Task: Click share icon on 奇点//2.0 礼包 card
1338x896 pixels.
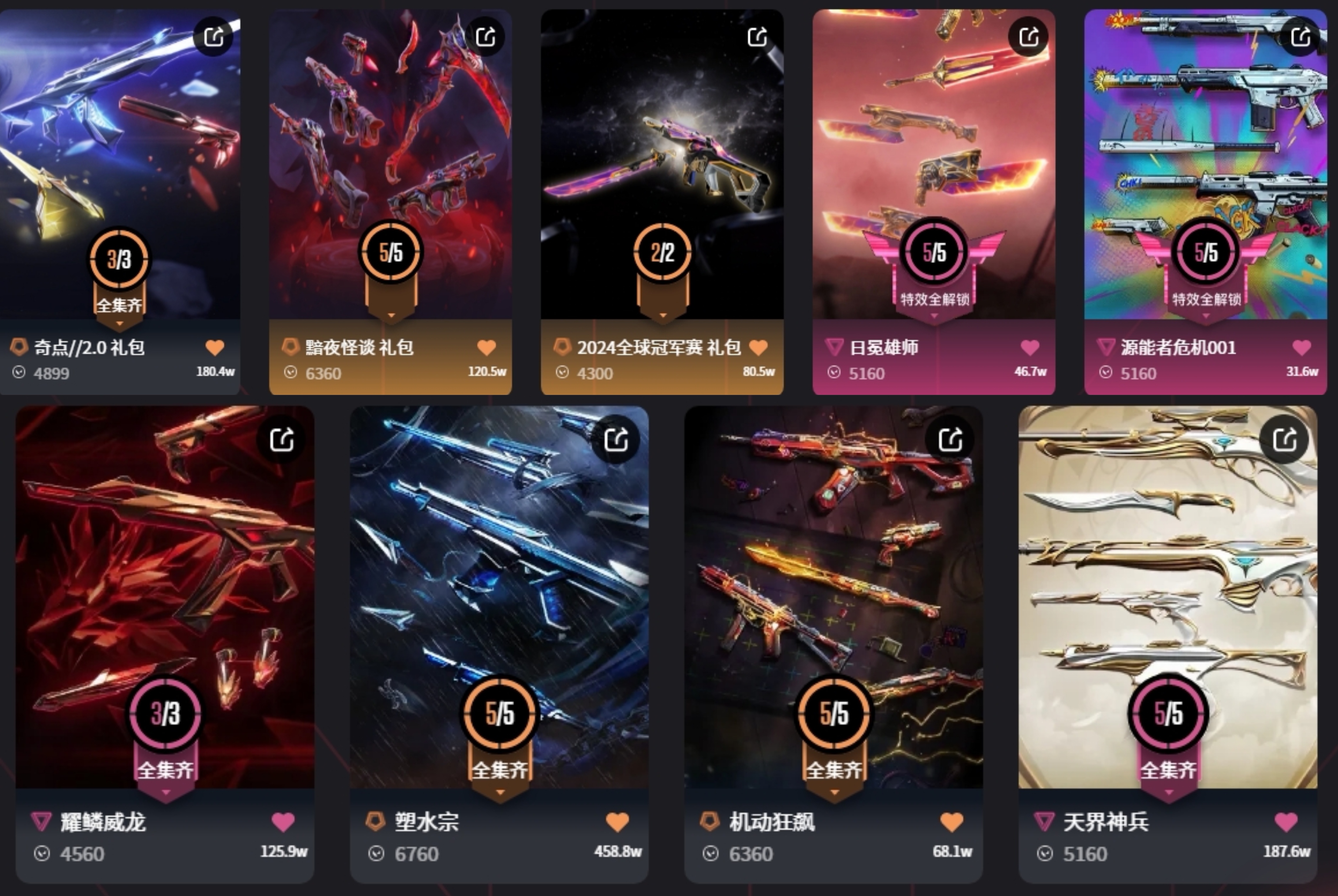Action: [214, 37]
